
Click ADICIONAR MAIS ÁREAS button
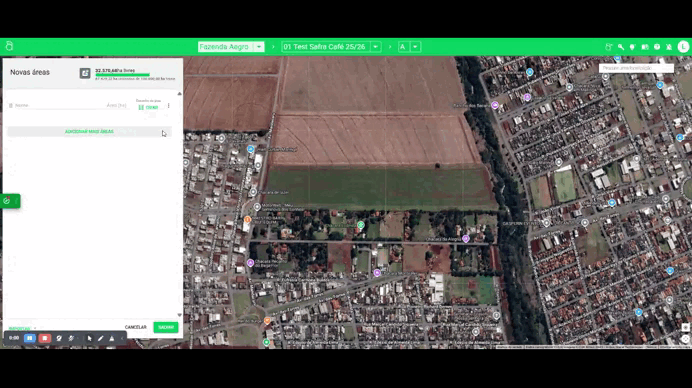pyautogui.click(x=89, y=132)
